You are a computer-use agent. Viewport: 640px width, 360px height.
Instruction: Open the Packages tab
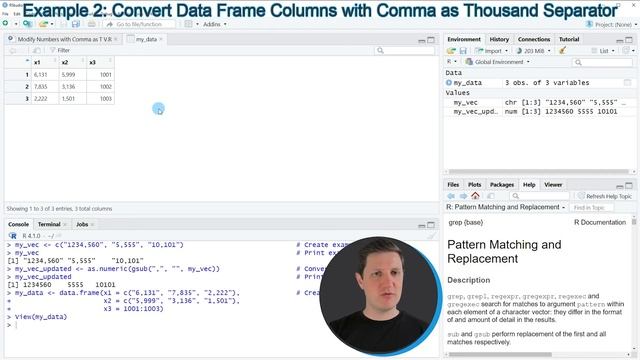tap(502, 184)
